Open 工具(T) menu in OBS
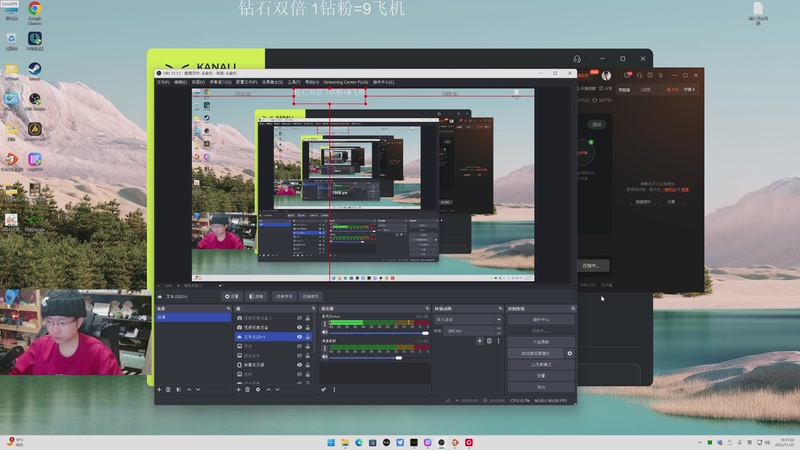Image resolution: width=800 pixels, height=450 pixels. click(294, 82)
